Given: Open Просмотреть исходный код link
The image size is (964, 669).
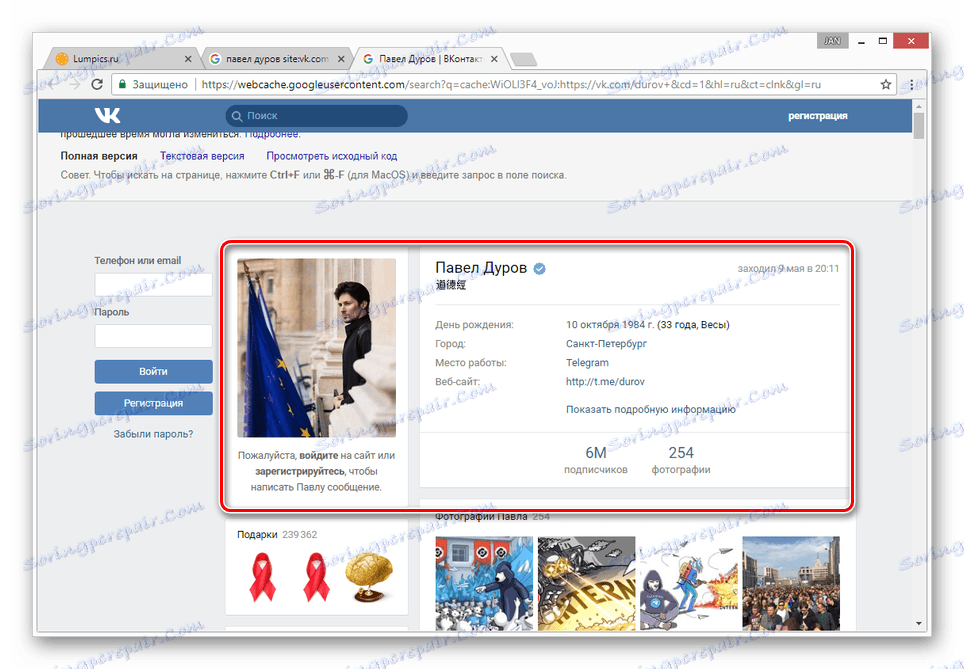Looking at the screenshot, I should pyautogui.click(x=331, y=156).
